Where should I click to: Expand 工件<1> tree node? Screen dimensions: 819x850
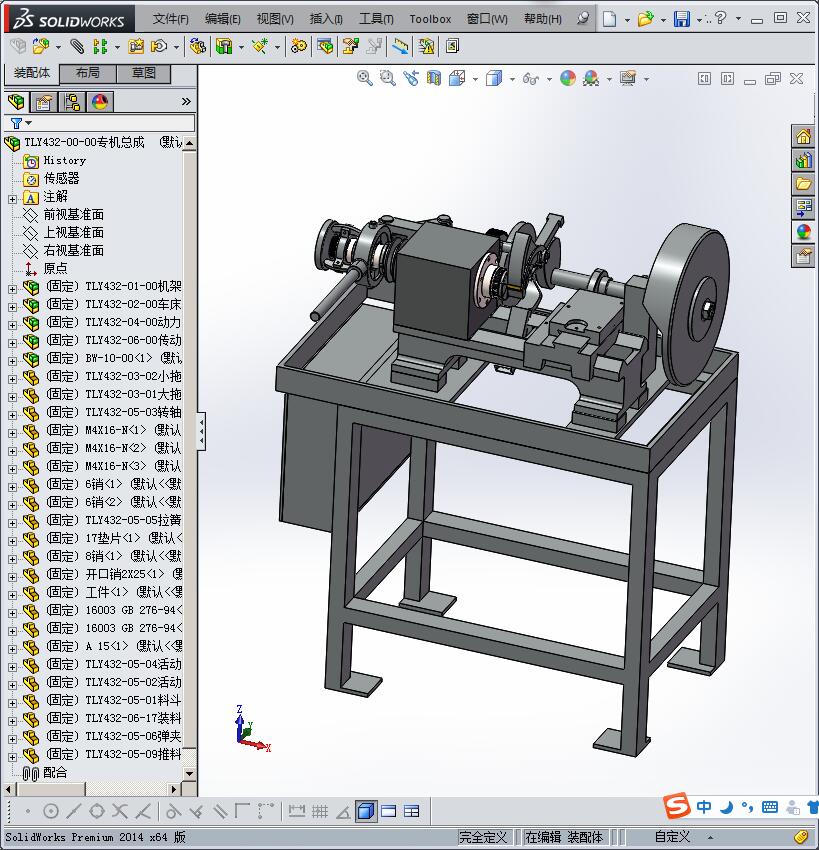pos(12,595)
